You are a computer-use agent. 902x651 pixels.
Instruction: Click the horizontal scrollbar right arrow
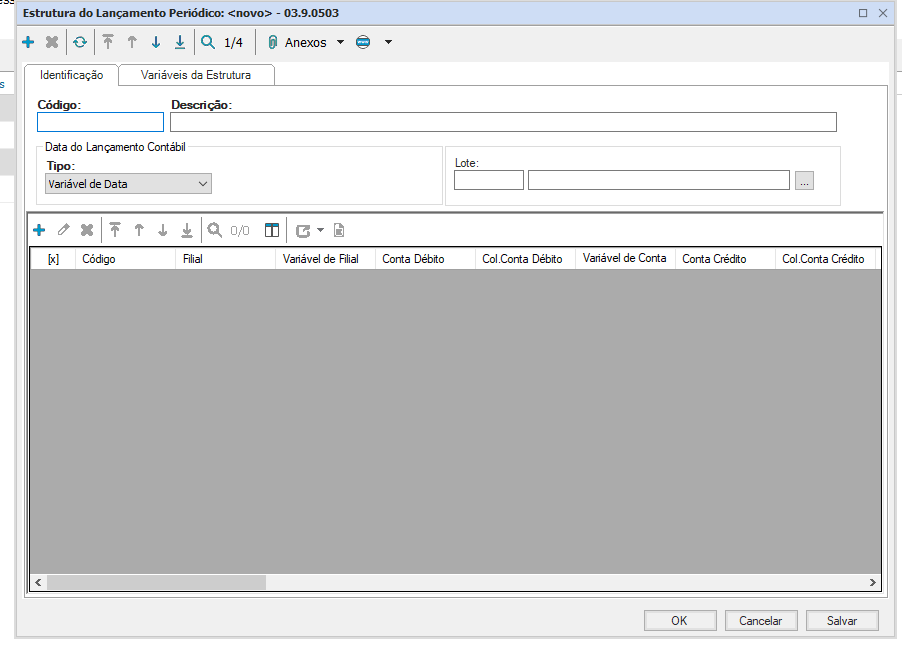click(872, 582)
